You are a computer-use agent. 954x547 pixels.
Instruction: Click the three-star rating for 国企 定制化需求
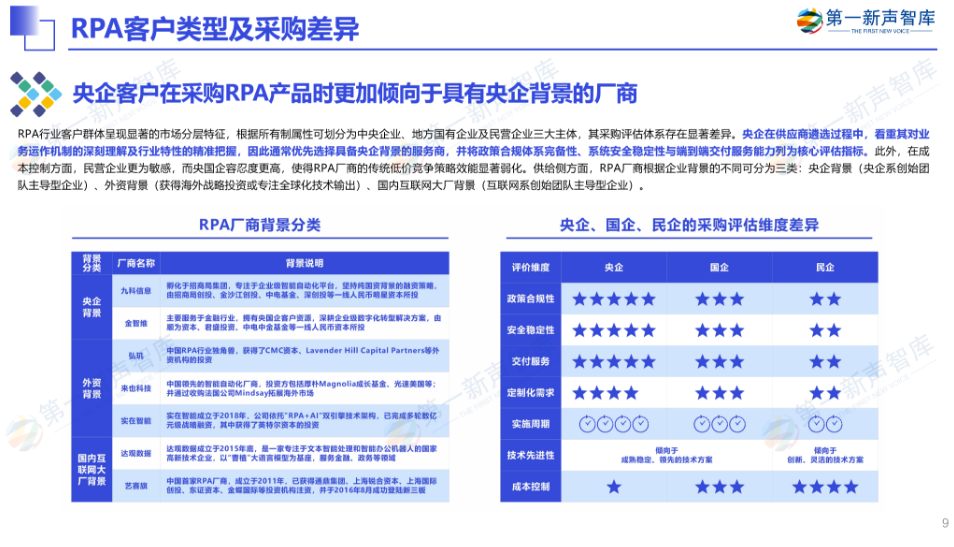point(720,393)
